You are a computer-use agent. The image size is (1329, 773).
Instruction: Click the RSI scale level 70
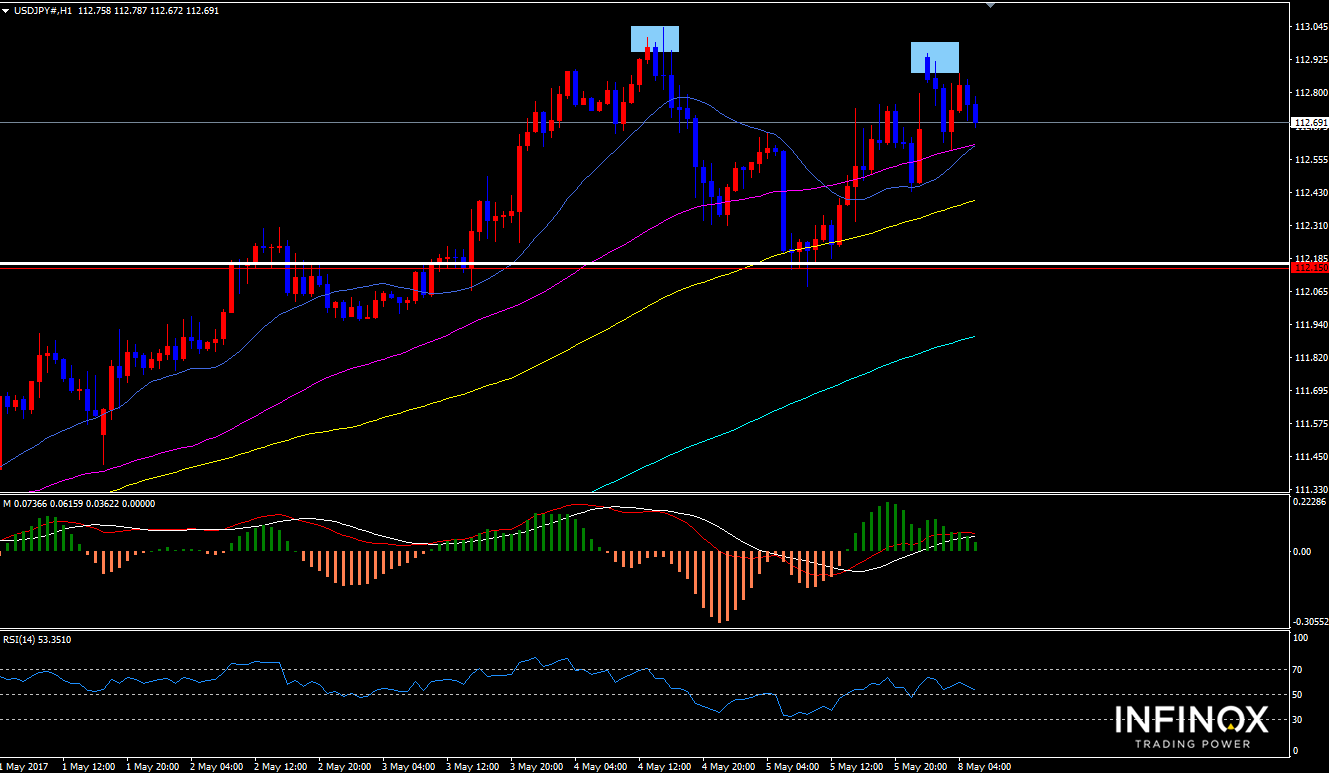[1299, 669]
